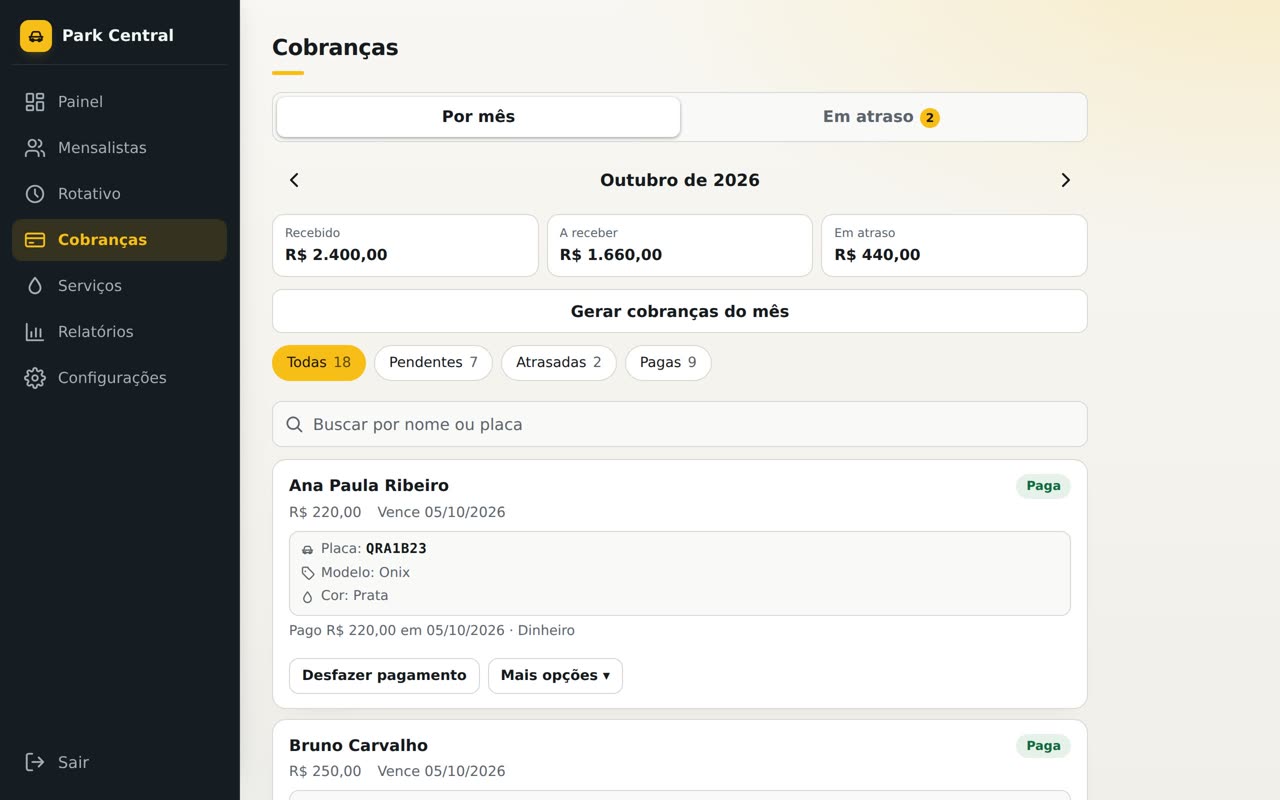Screen dimensions: 1280x800
Task: Switch to the Em atraso tab
Action: tap(881, 117)
